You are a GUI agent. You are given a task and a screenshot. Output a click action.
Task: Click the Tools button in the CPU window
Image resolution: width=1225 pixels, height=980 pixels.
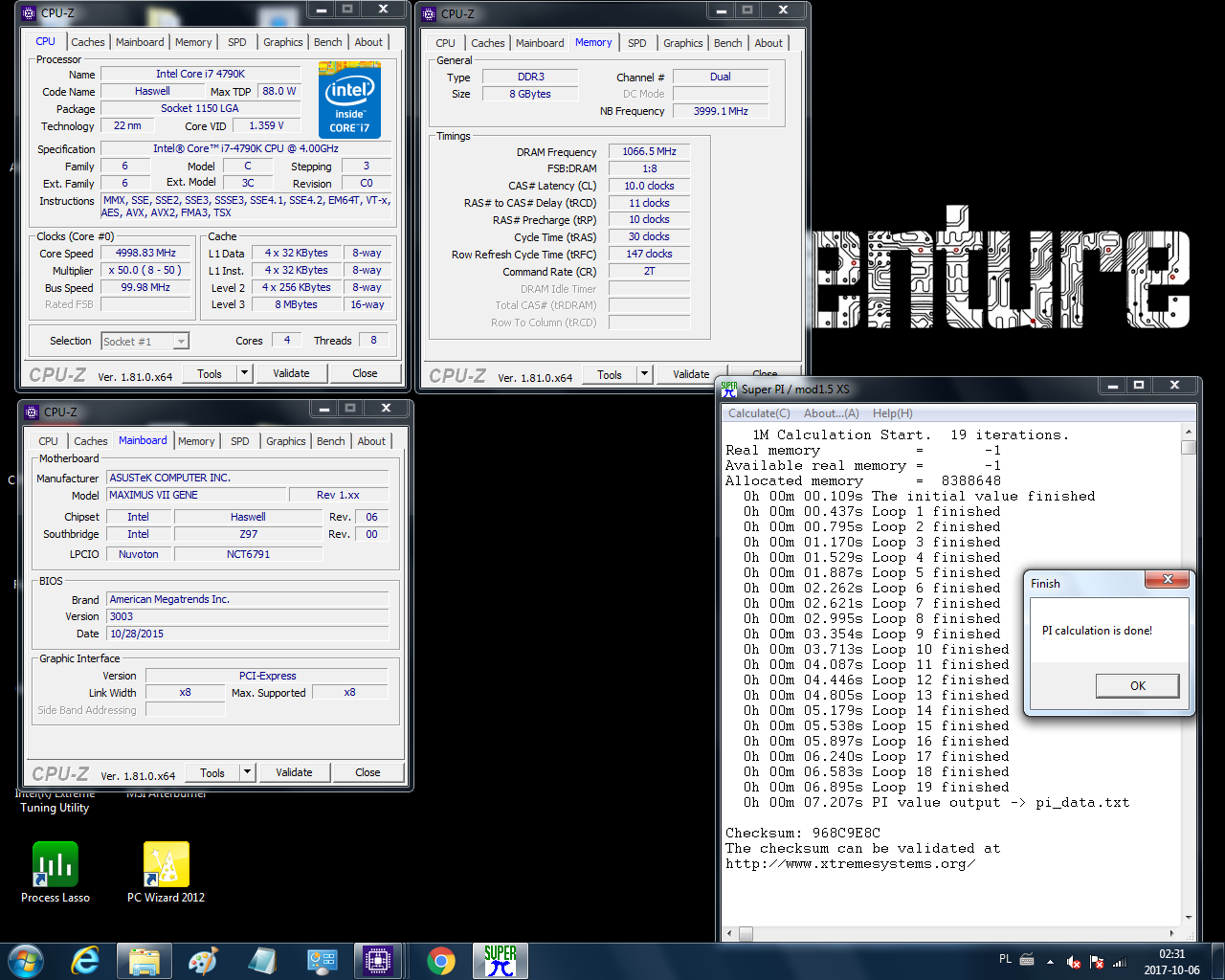click(x=210, y=373)
